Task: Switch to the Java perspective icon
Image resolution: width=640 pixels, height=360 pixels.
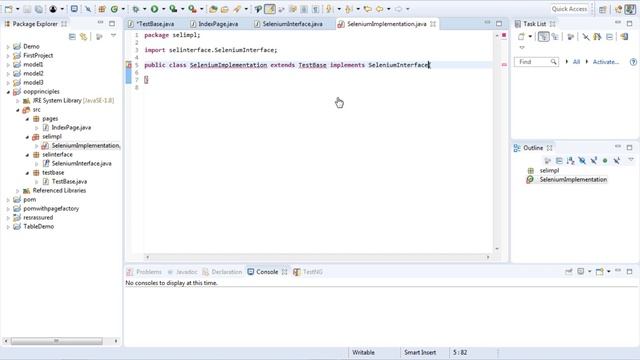Action: (630, 9)
